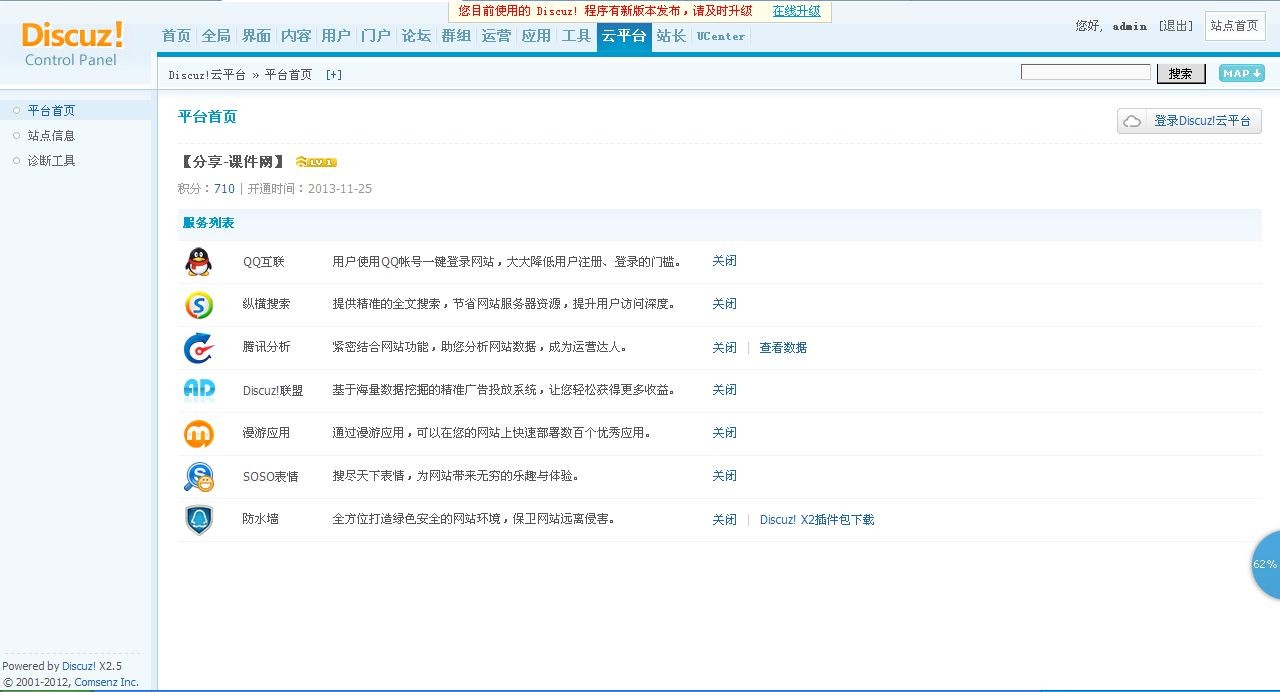This screenshot has height=692, width=1280.
Task: Turn off QQ互联 with its 关闭 link
Action: click(x=724, y=261)
